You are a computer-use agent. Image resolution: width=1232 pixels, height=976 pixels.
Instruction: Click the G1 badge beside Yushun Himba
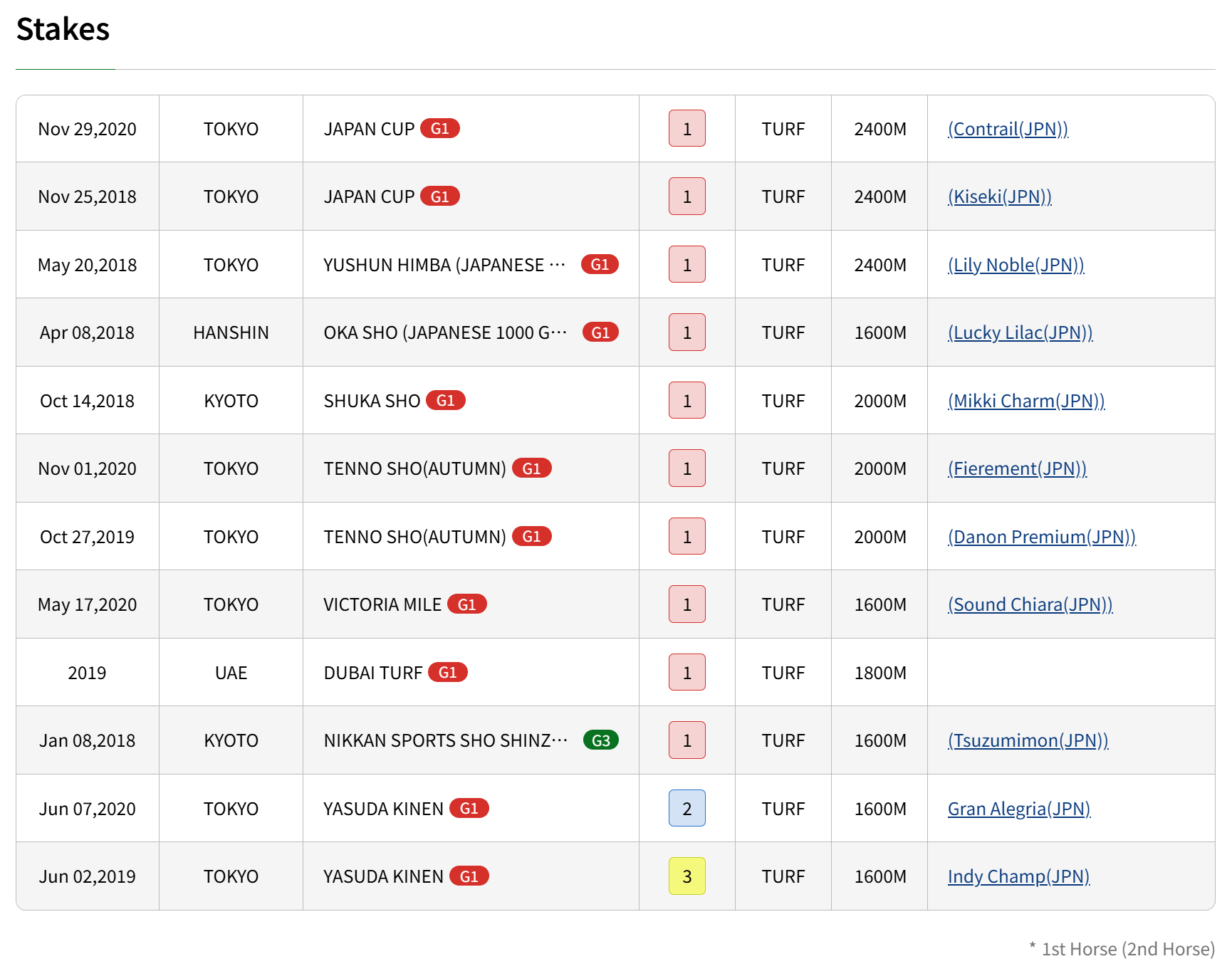pos(600,264)
